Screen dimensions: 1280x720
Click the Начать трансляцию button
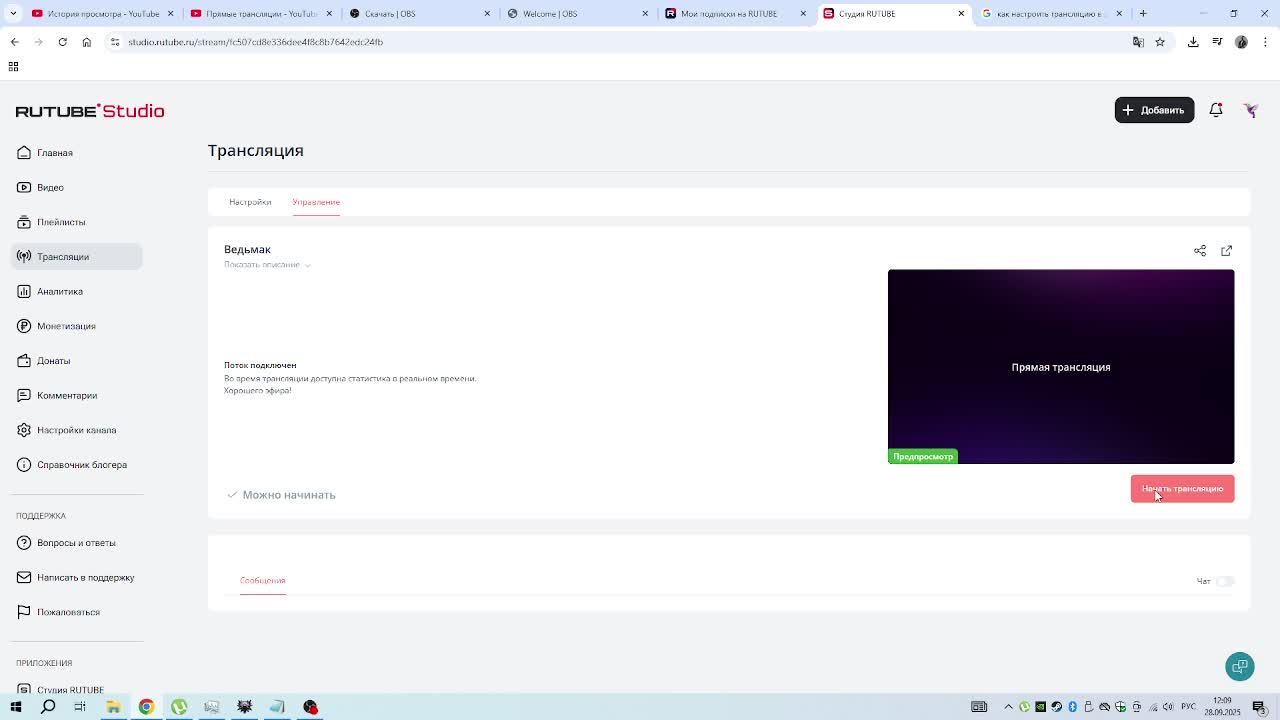1183,489
